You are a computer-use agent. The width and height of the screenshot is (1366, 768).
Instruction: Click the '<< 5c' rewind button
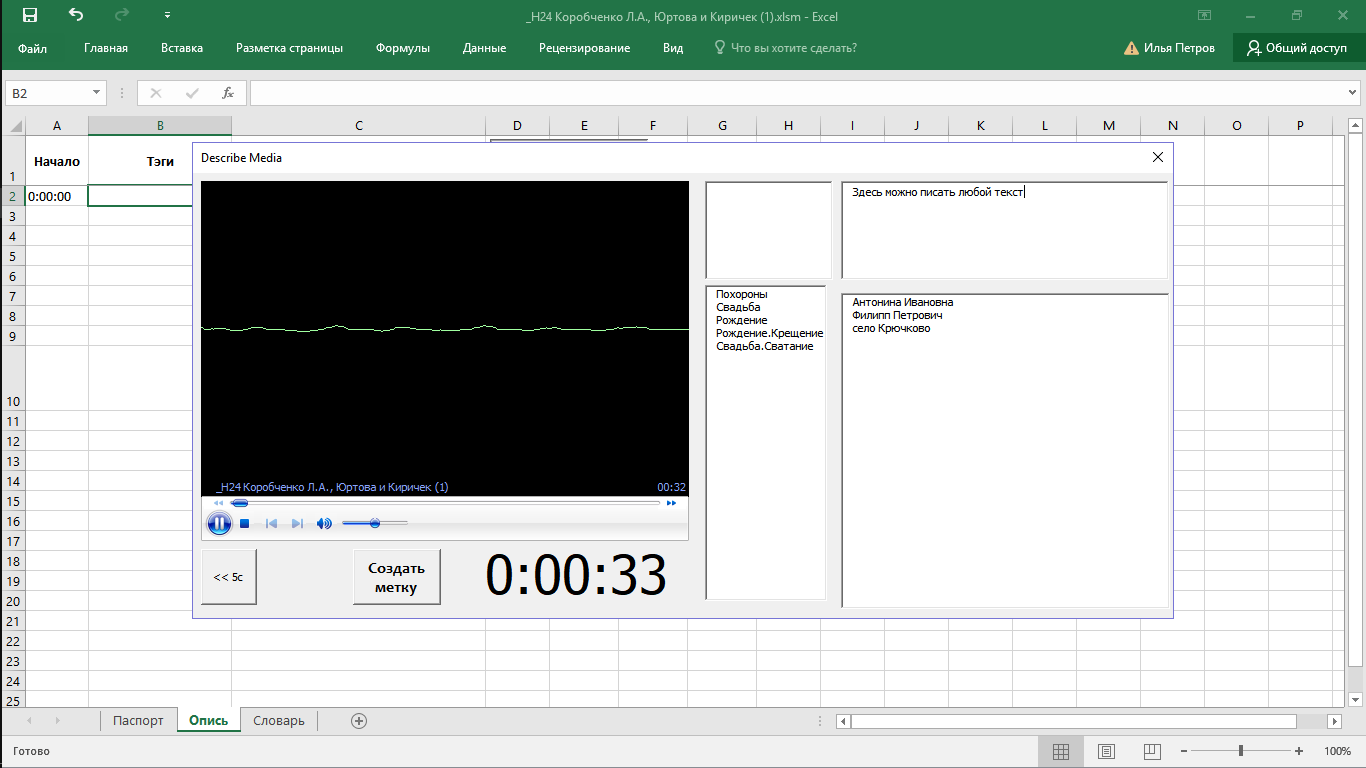(x=229, y=577)
